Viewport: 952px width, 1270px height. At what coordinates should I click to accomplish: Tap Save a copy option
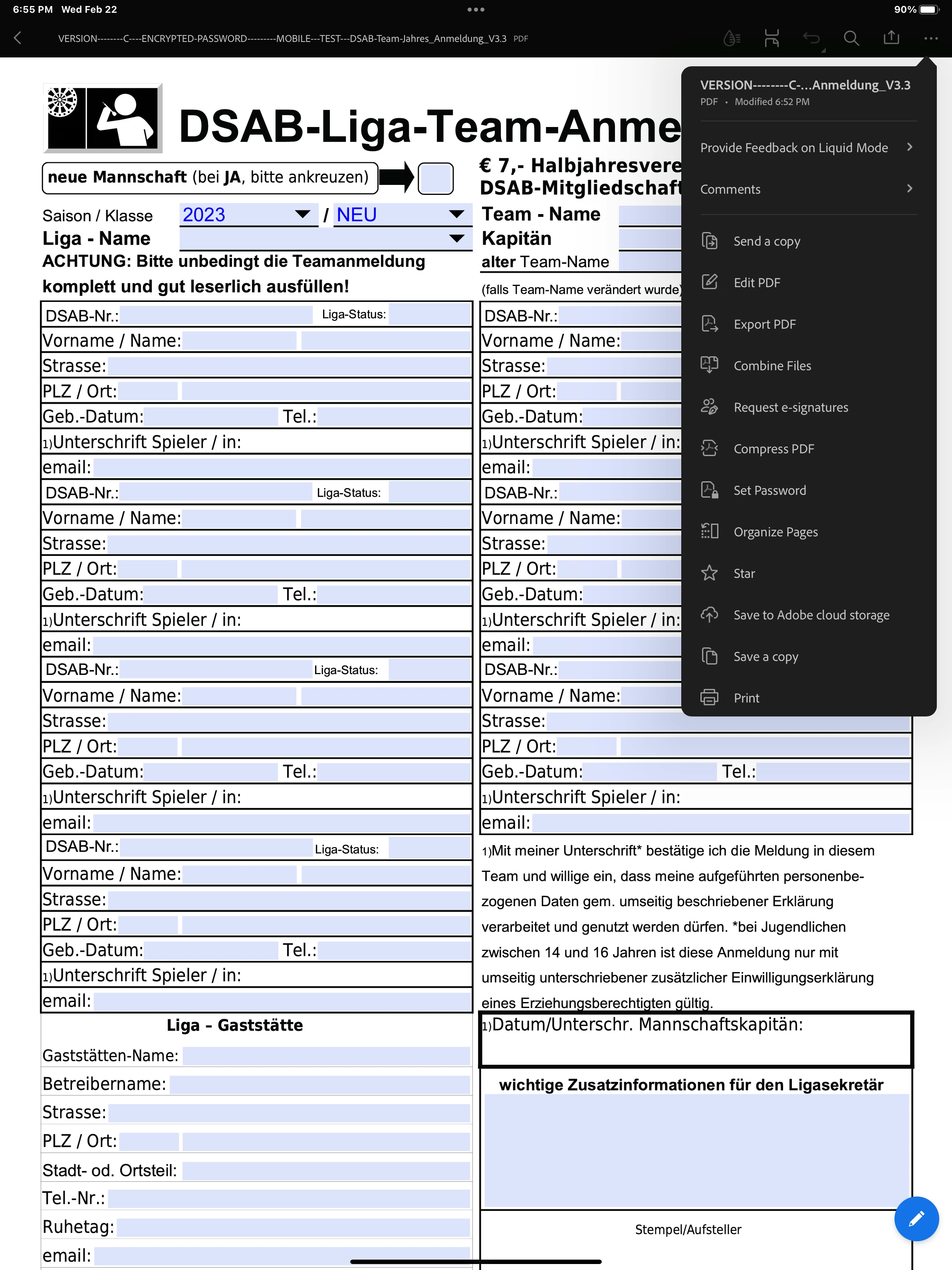pos(766,656)
